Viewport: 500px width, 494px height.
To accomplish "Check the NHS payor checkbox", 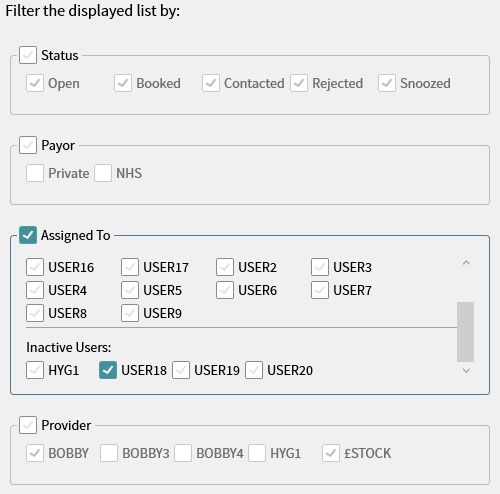I will click(x=103, y=173).
